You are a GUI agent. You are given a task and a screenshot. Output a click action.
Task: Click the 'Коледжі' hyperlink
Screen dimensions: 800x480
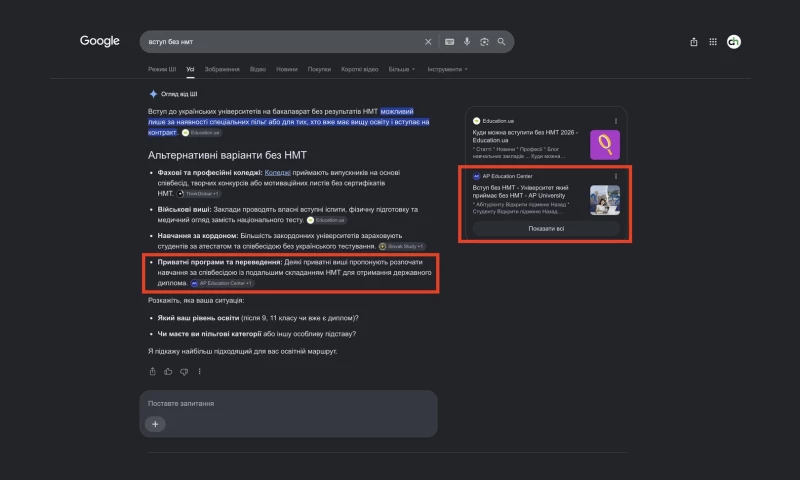(278, 172)
